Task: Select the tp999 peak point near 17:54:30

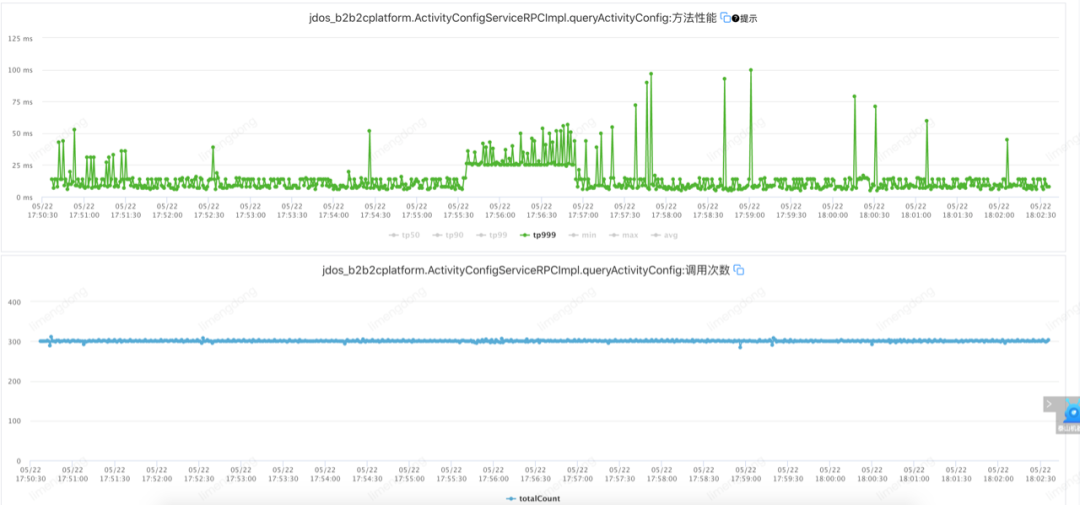Action: coord(369,131)
